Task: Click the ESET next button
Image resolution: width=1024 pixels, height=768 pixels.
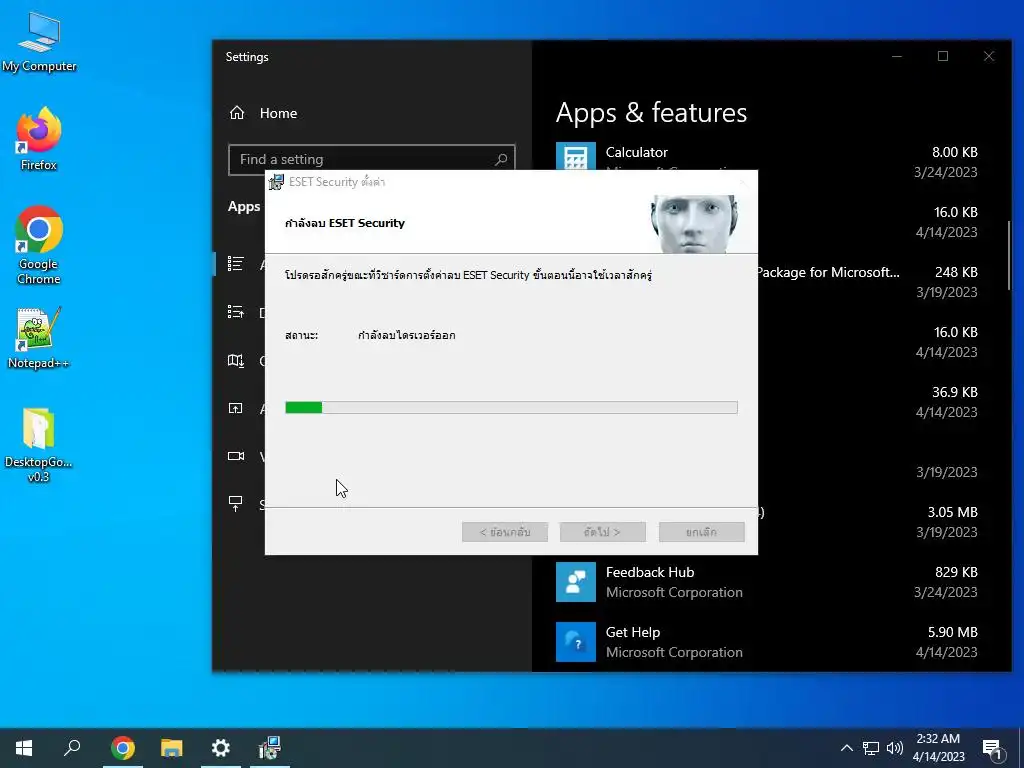Action: 603,532
